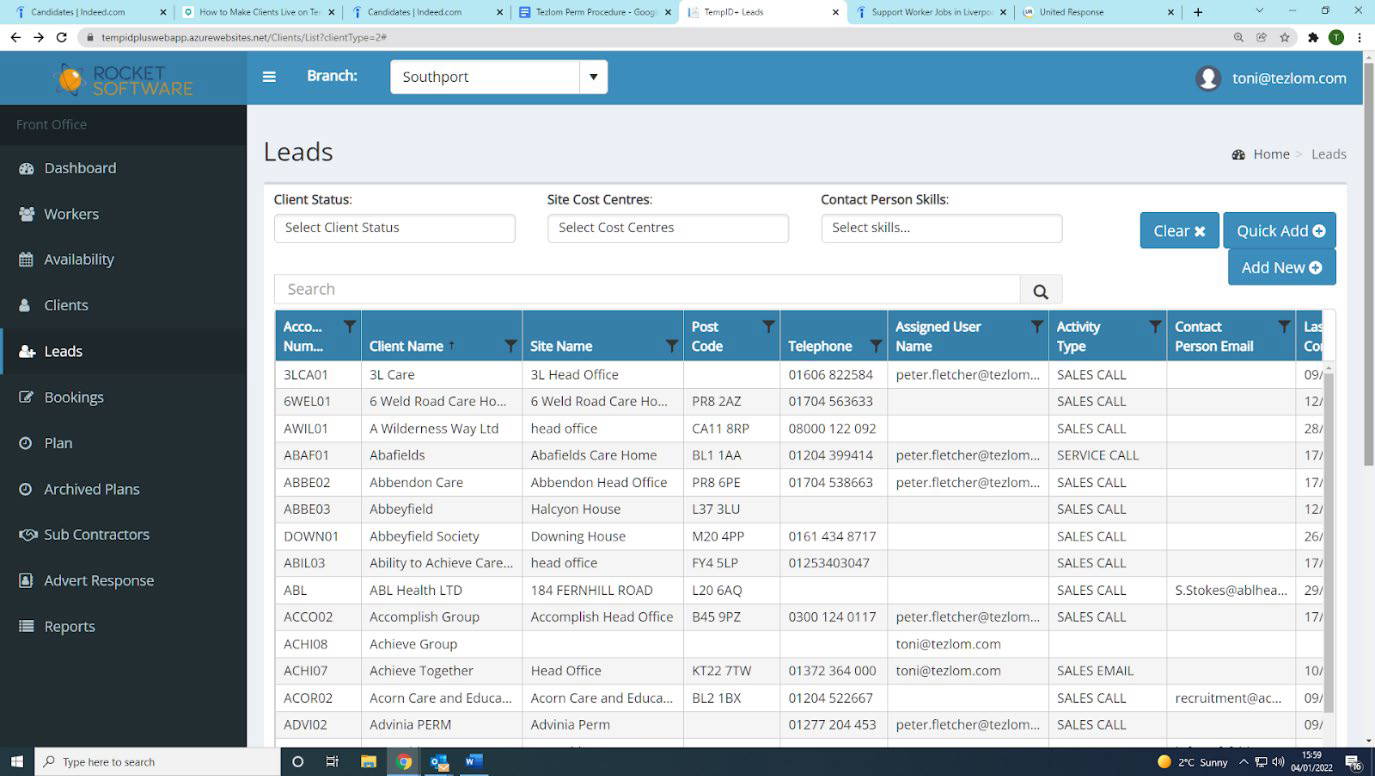Switch to the Tezlom Perm Procedure tab
Screen dimensions: 1375x776
594,12
